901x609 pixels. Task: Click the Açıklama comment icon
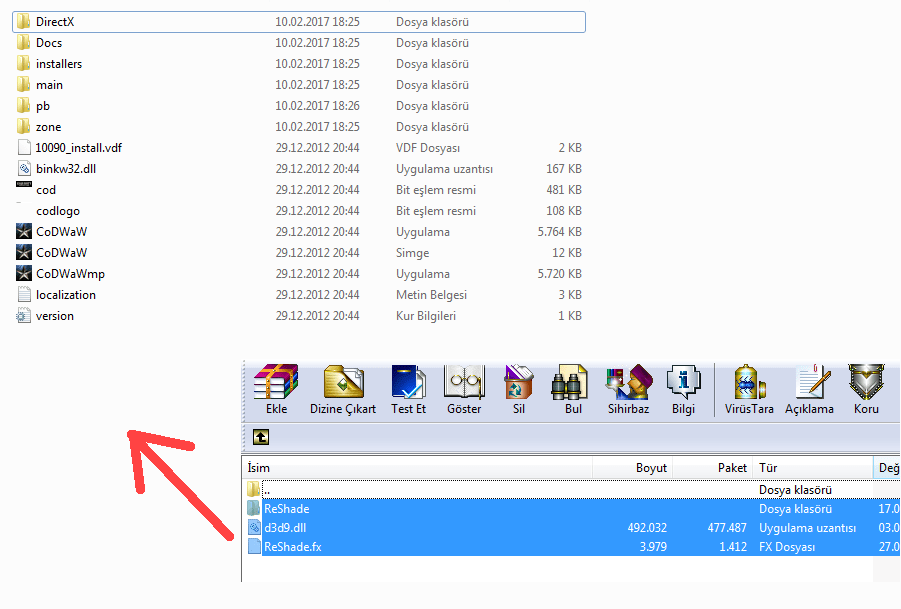(809, 389)
